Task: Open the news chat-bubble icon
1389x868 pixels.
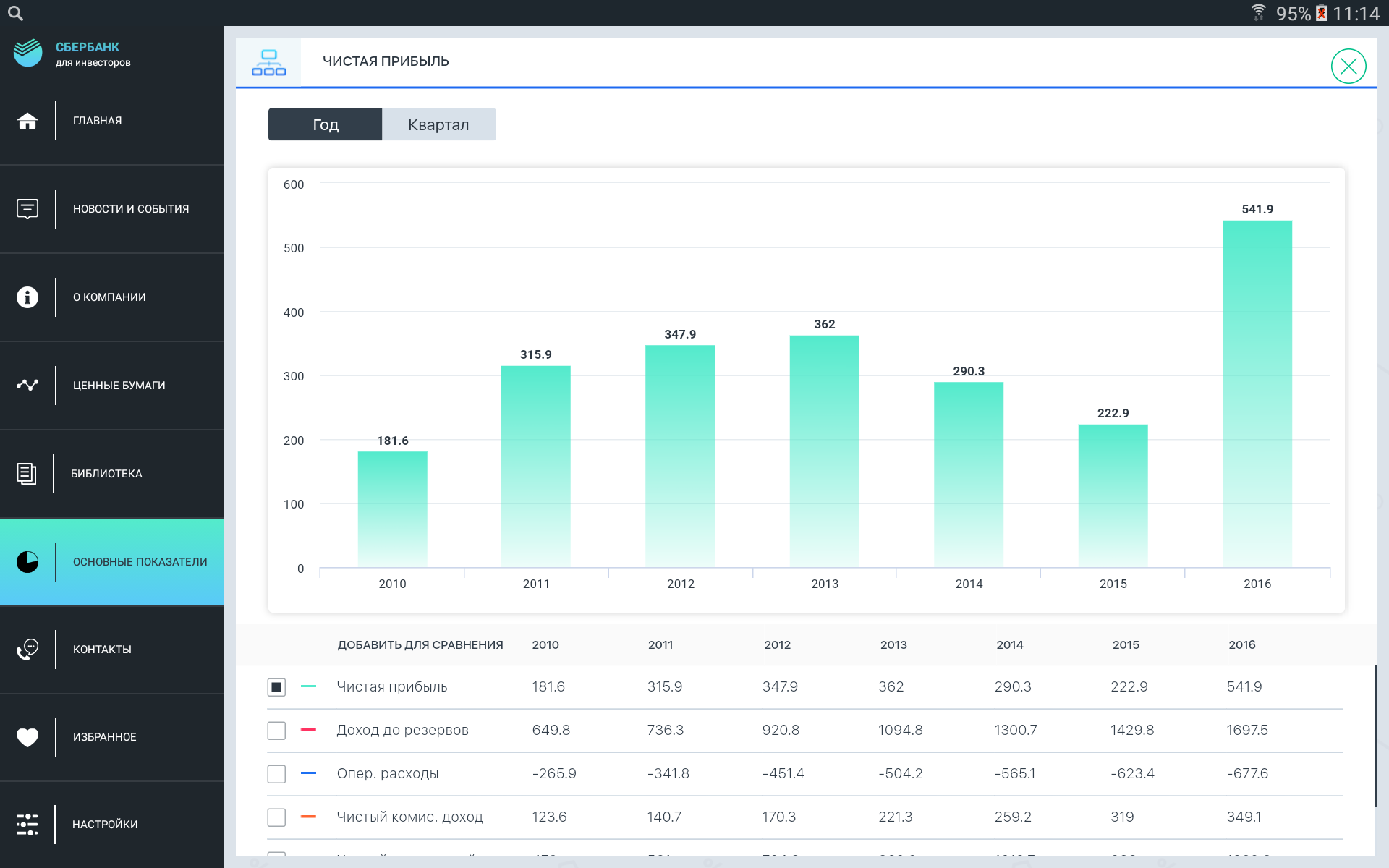Action: pos(27,209)
